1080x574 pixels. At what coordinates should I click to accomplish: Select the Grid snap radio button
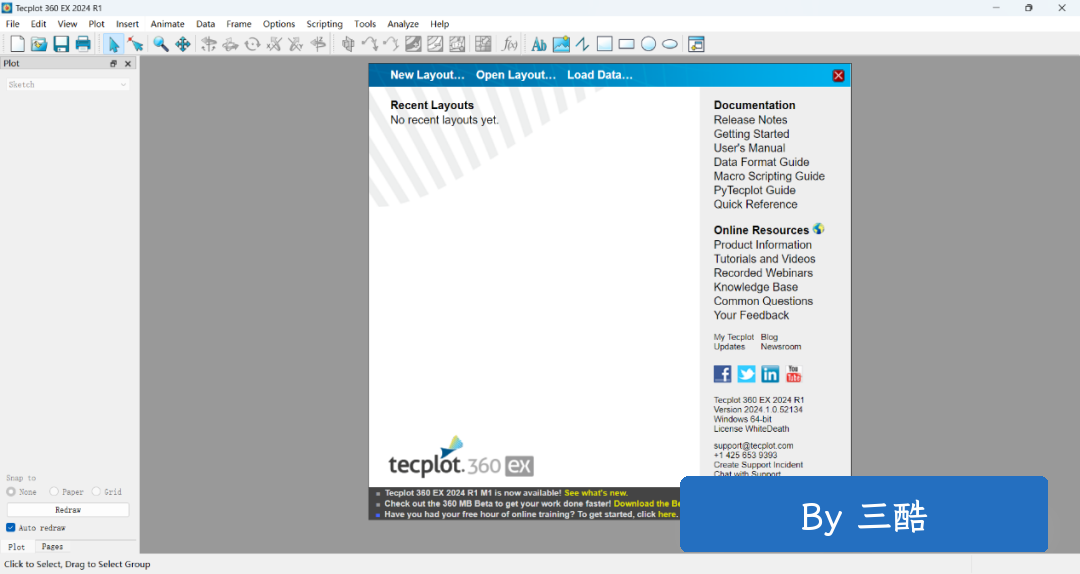click(x=96, y=491)
